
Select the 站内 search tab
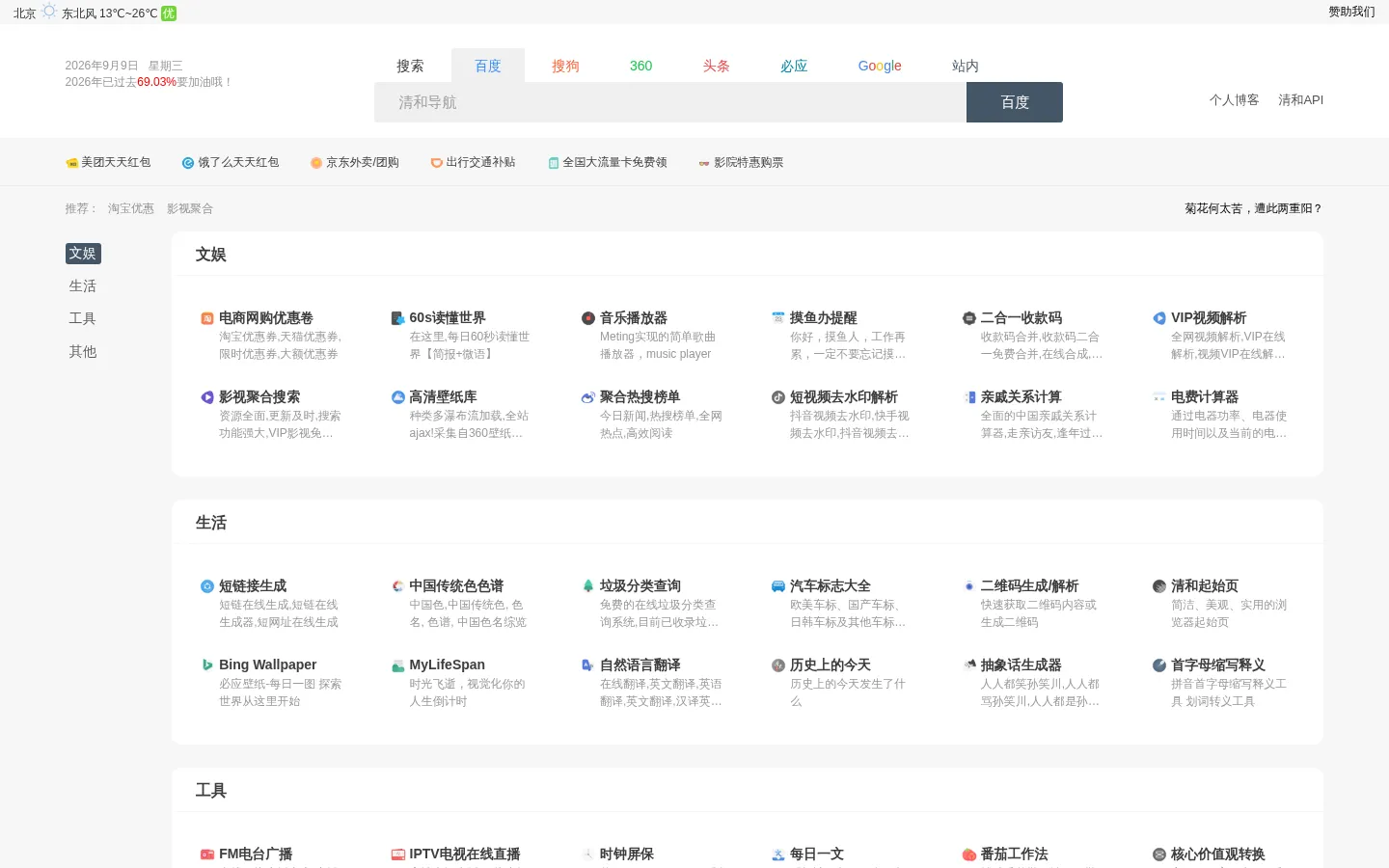(x=966, y=66)
